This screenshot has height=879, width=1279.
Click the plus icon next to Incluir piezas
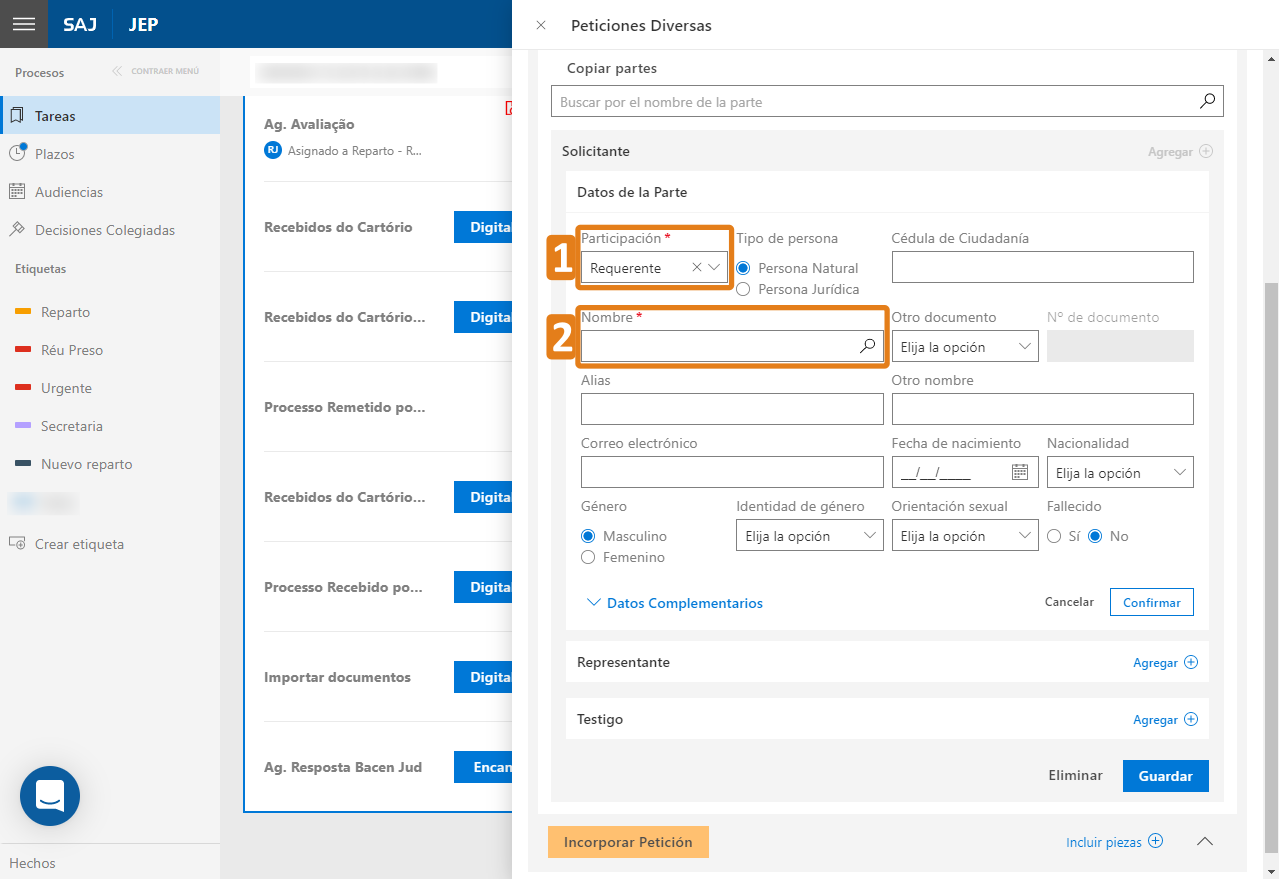coord(1156,841)
